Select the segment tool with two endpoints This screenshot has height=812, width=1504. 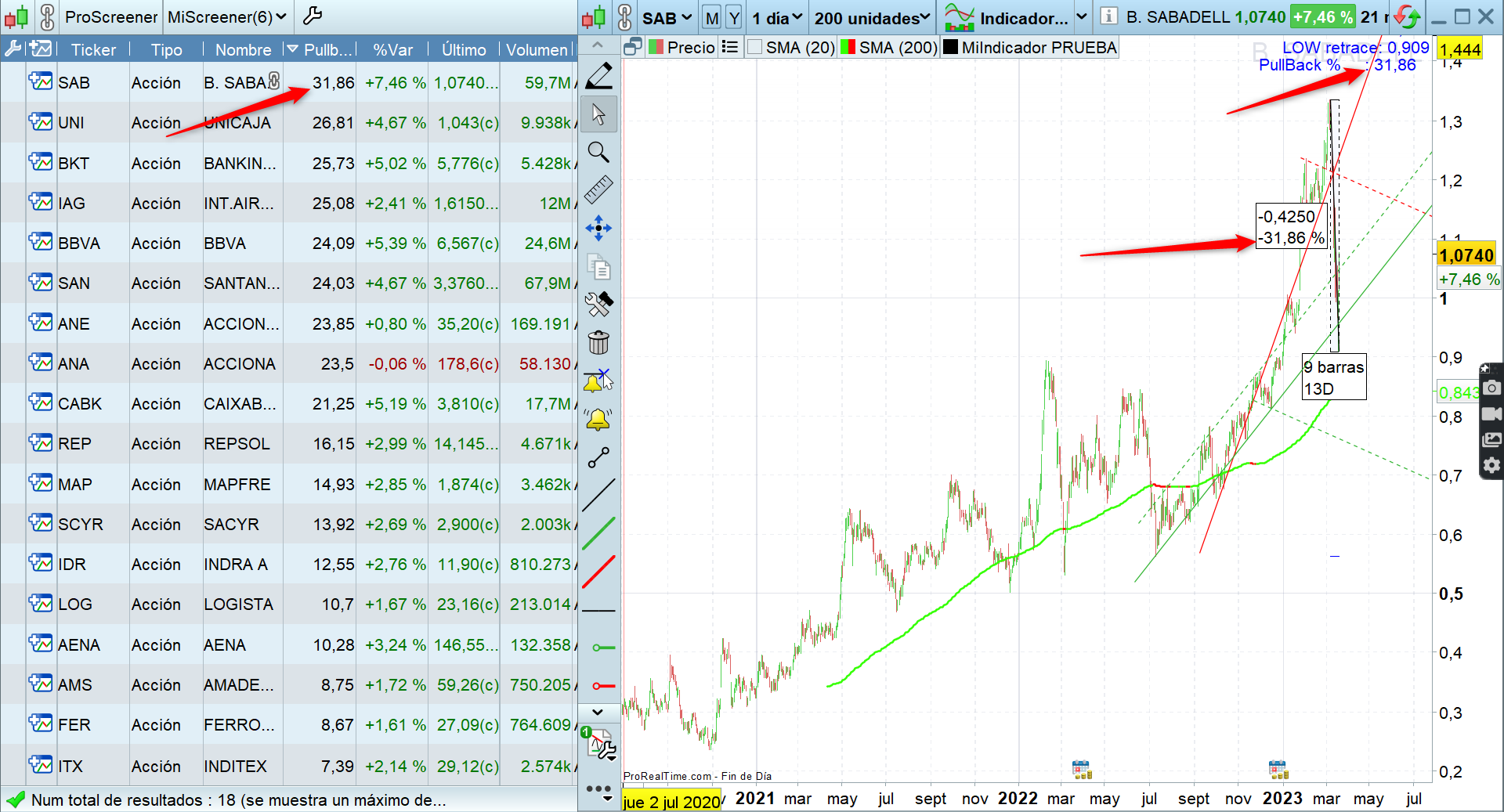599,457
